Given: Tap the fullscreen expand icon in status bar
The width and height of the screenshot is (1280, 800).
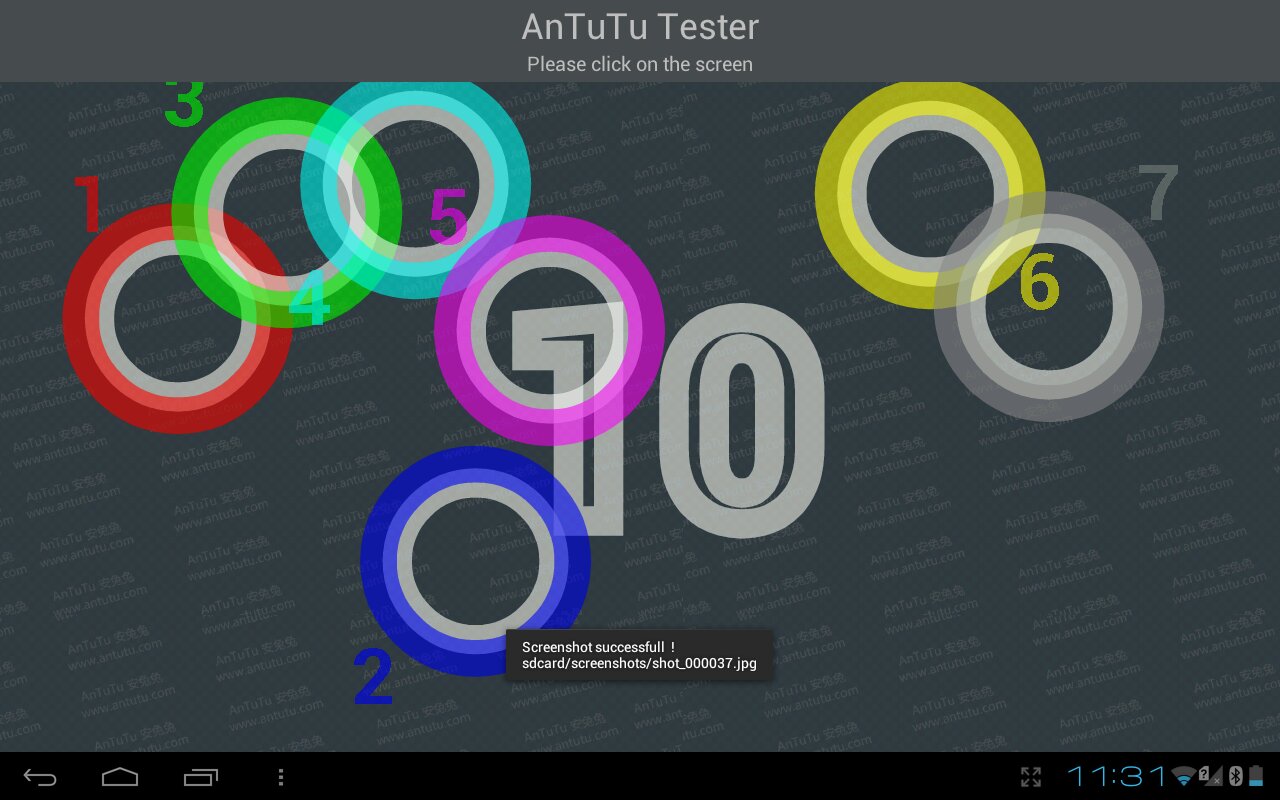Looking at the screenshot, I should (x=1031, y=777).
